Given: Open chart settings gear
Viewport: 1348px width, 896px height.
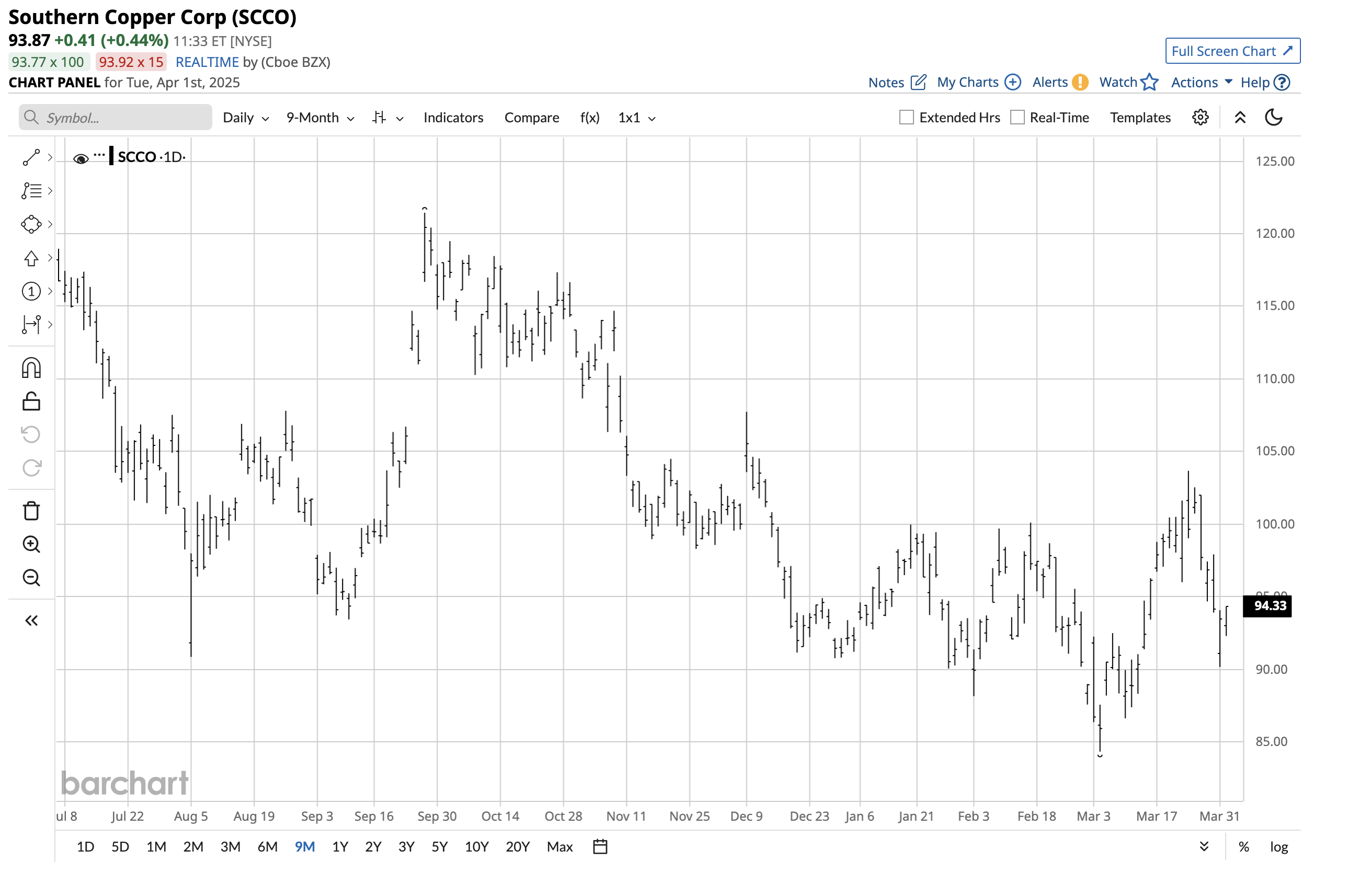Looking at the screenshot, I should pos(1200,117).
